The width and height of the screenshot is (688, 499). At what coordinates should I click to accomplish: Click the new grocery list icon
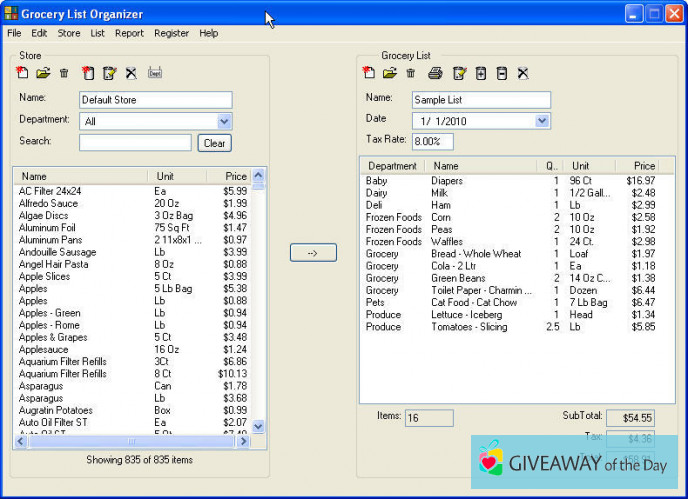[369, 73]
